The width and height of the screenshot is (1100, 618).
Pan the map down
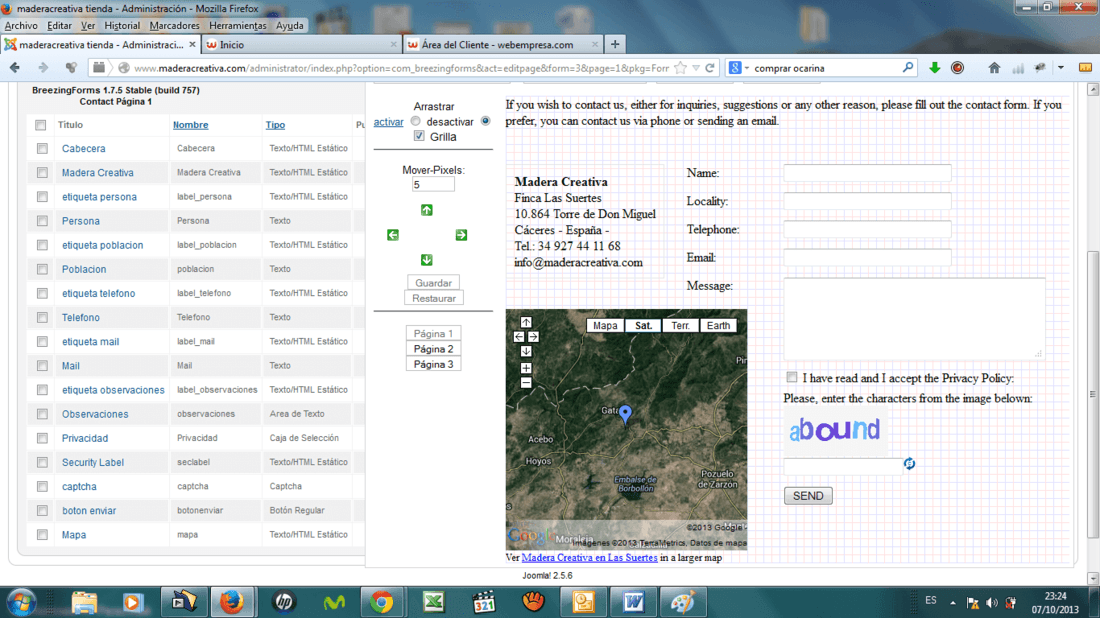click(x=526, y=351)
